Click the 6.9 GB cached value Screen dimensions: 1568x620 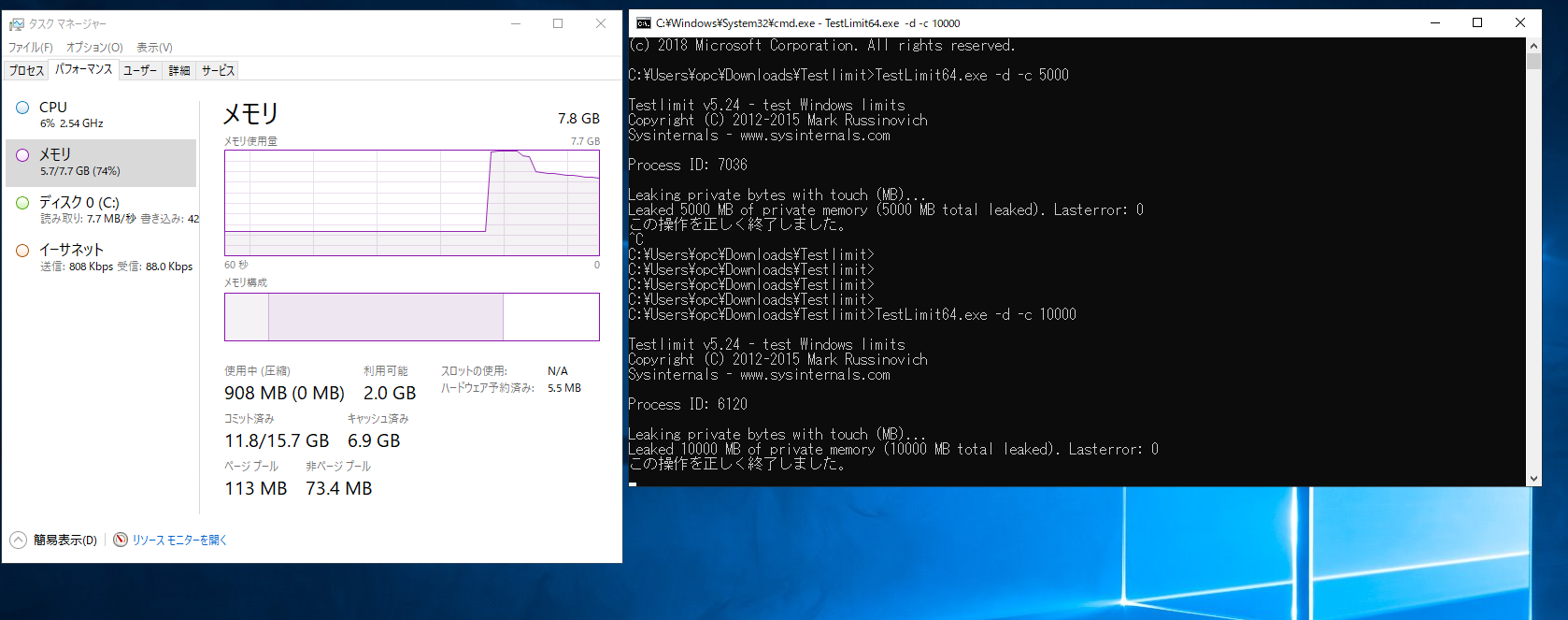pyautogui.click(x=374, y=441)
